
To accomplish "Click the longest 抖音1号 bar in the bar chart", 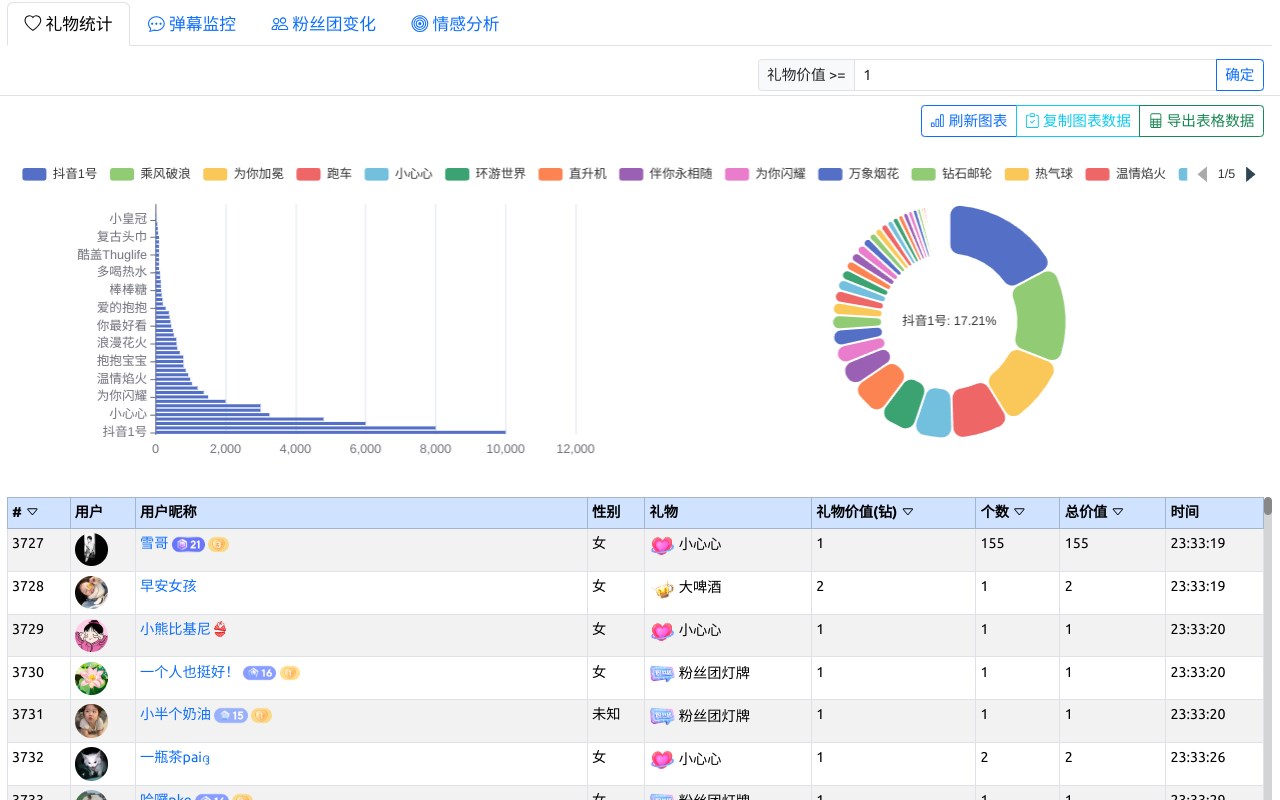I will coord(331,431).
